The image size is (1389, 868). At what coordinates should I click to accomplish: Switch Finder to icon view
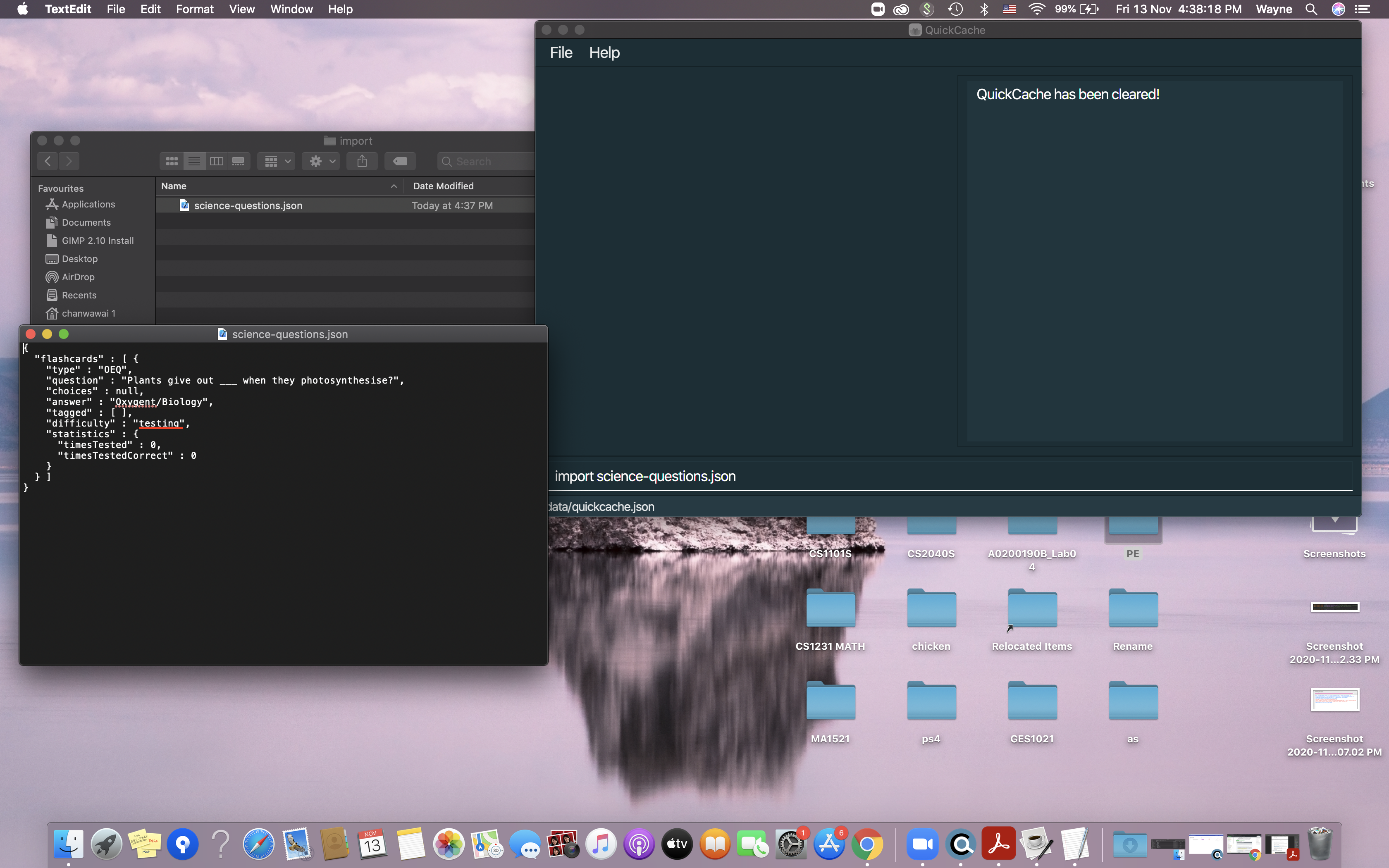click(172, 161)
